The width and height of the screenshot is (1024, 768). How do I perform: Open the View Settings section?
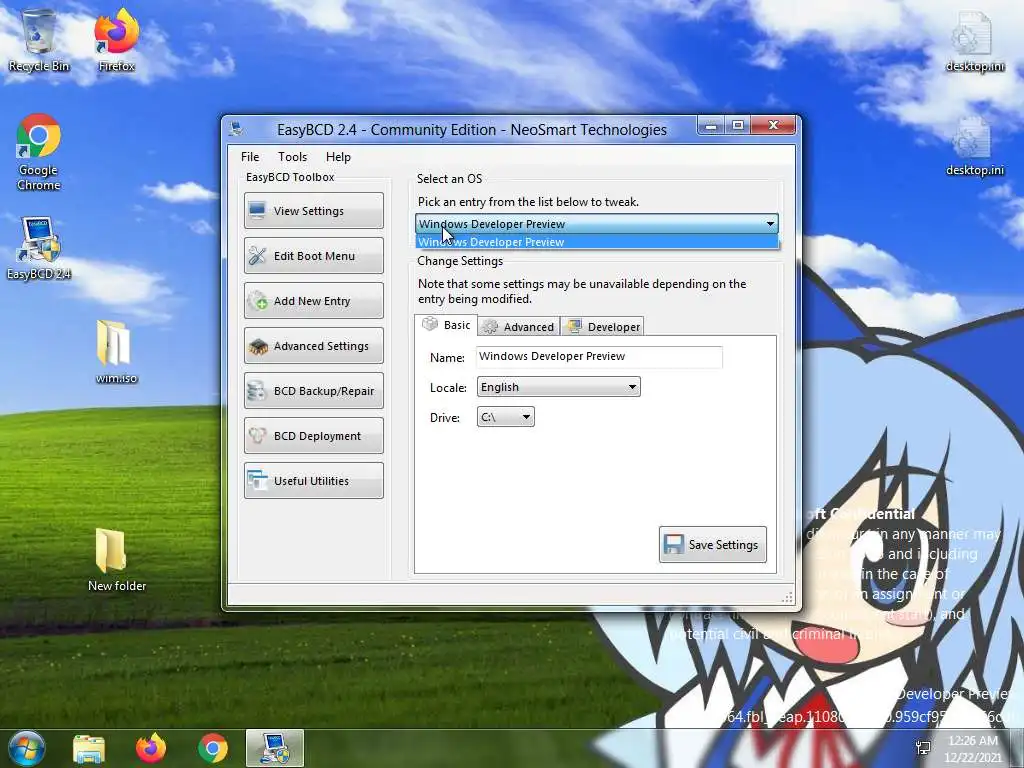[x=313, y=210]
